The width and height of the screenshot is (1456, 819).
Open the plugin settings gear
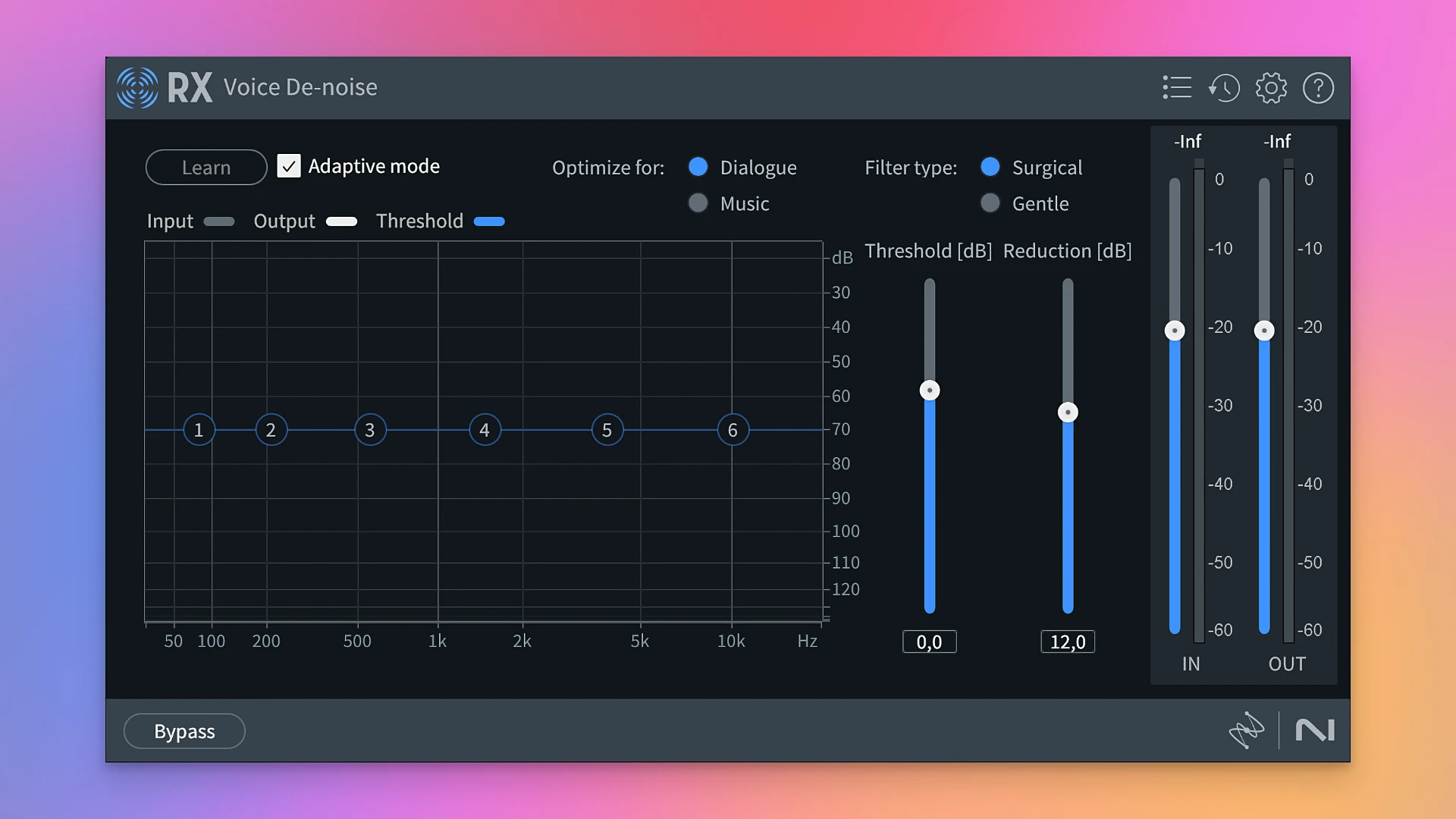pos(1272,87)
